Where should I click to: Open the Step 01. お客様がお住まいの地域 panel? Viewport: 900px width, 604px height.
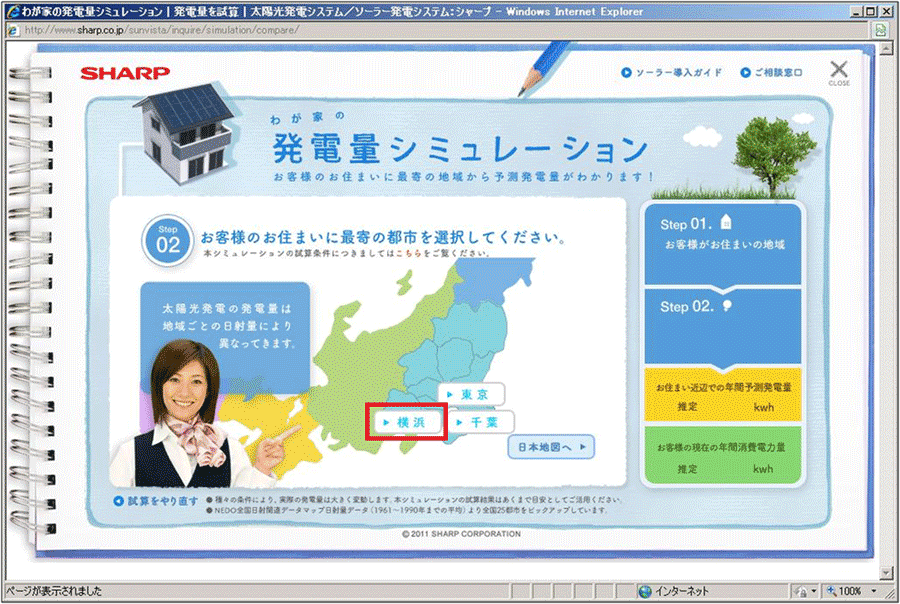point(723,245)
